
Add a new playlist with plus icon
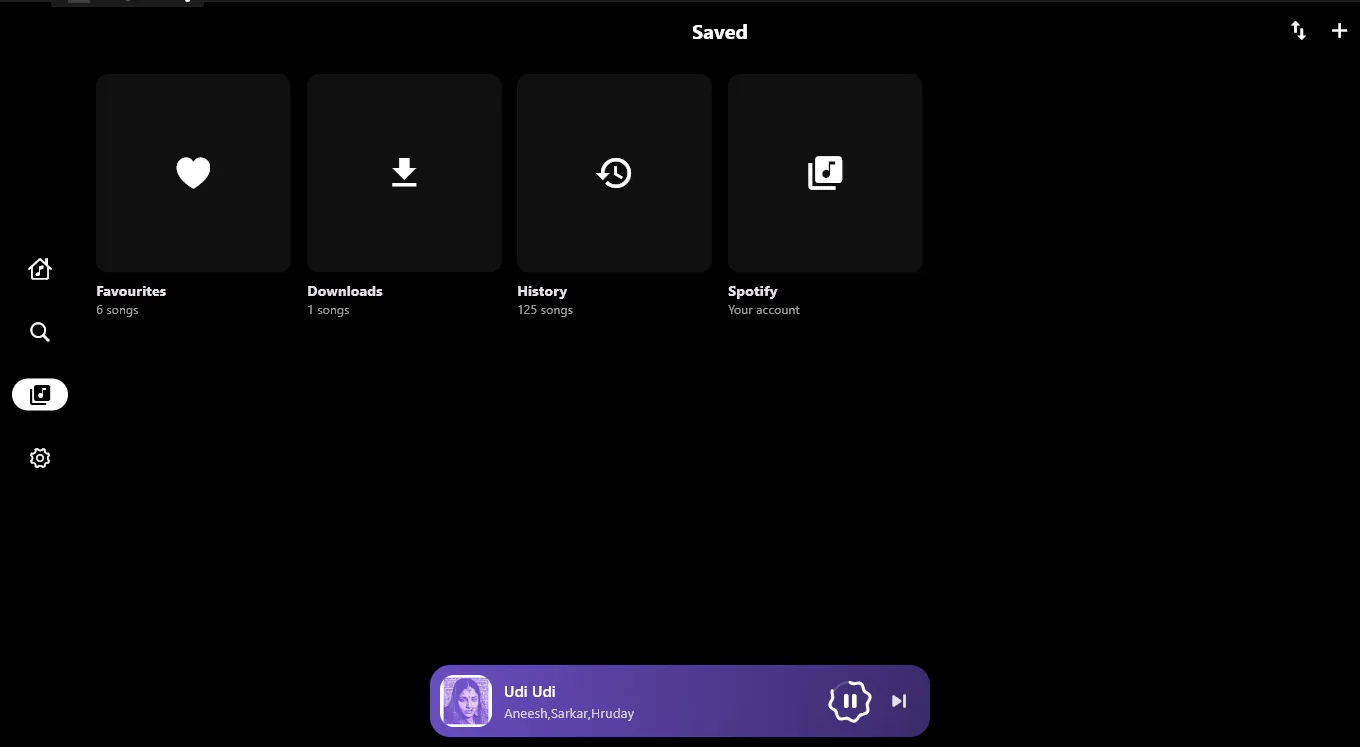pyautogui.click(x=1340, y=31)
